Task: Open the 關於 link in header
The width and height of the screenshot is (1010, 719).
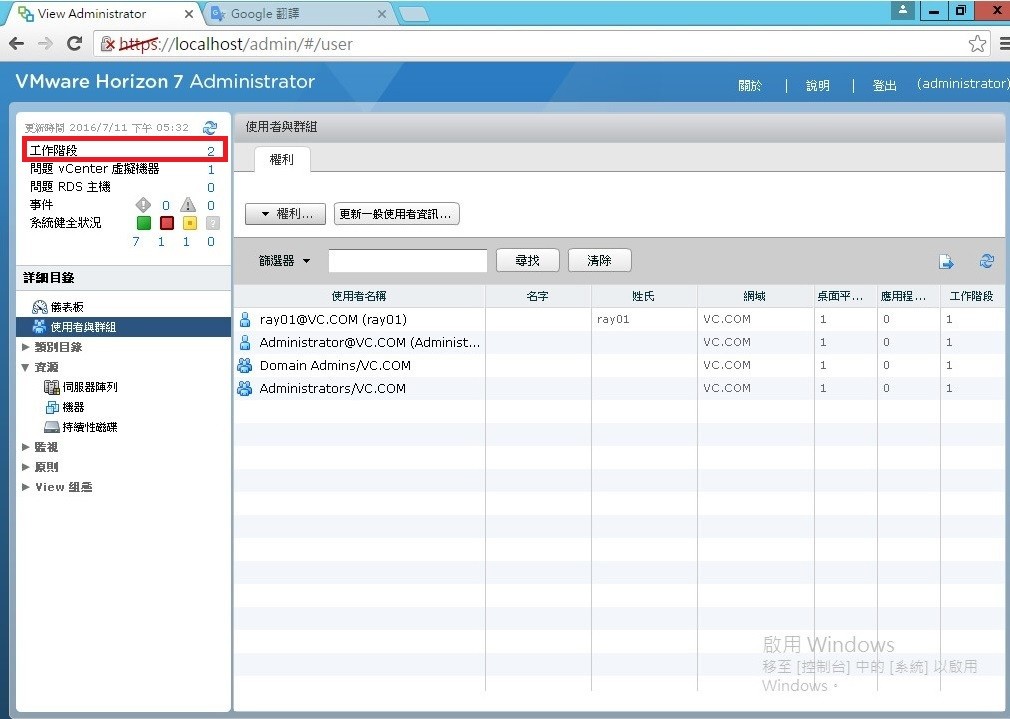Action: pyautogui.click(x=750, y=85)
